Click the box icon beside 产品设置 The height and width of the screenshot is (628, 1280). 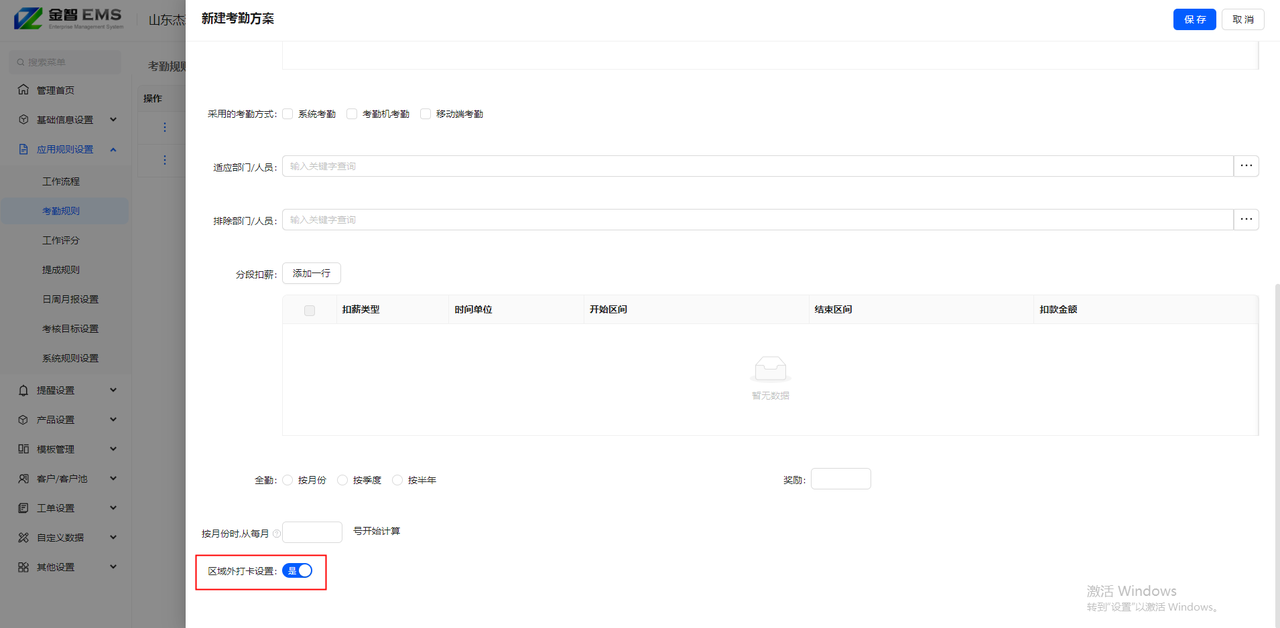coord(23,420)
